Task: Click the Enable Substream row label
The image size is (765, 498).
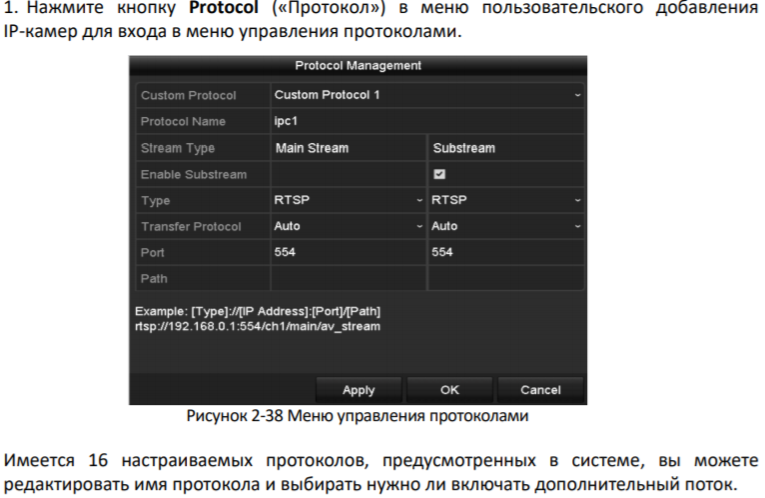Action: (x=194, y=174)
